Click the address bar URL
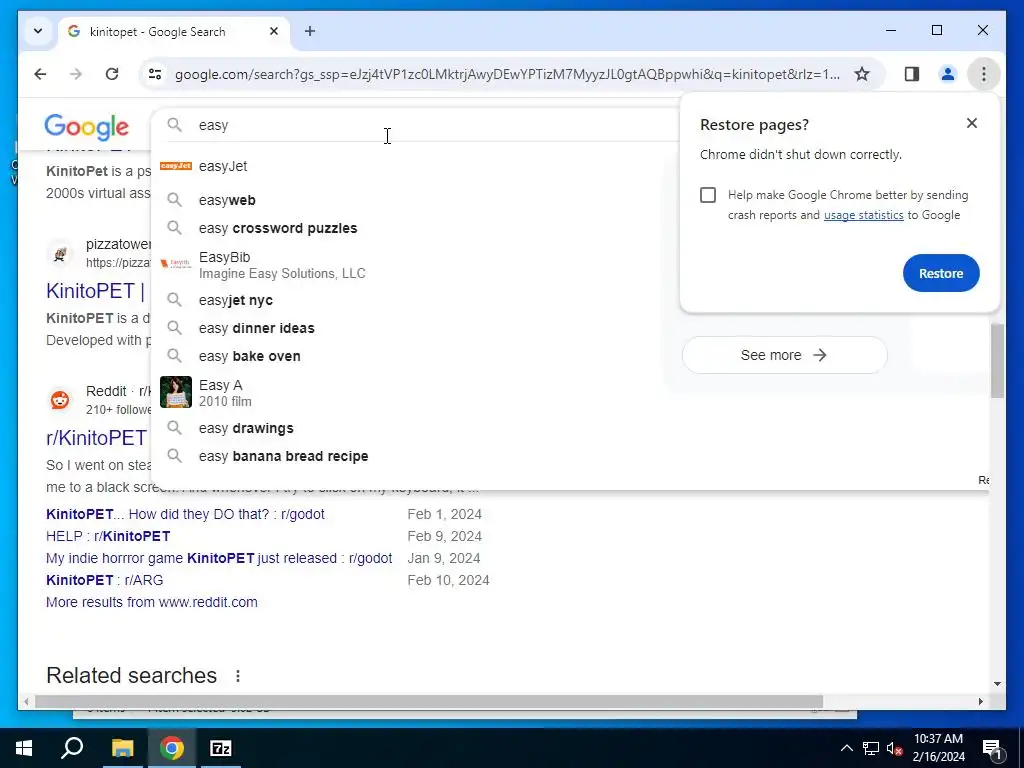1024x768 pixels. click(x=507, y=74)
